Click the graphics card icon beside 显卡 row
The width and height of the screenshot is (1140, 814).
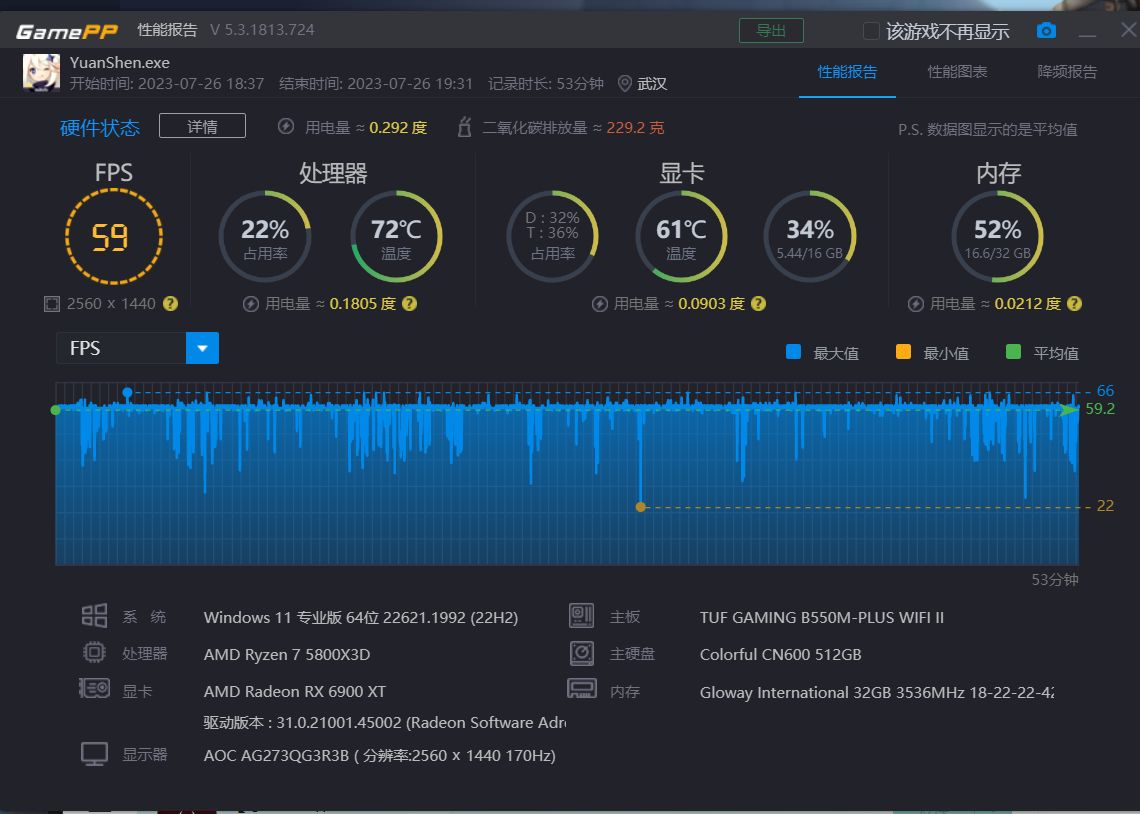point(95,688)
